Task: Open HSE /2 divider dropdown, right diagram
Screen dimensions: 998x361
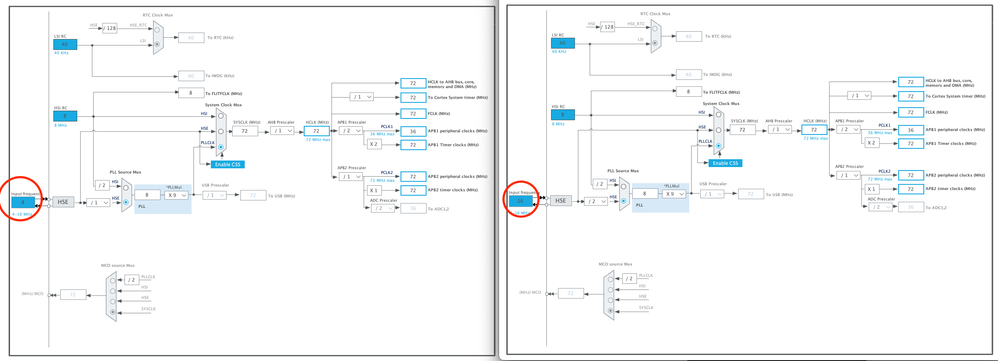Action: (596, 201)
